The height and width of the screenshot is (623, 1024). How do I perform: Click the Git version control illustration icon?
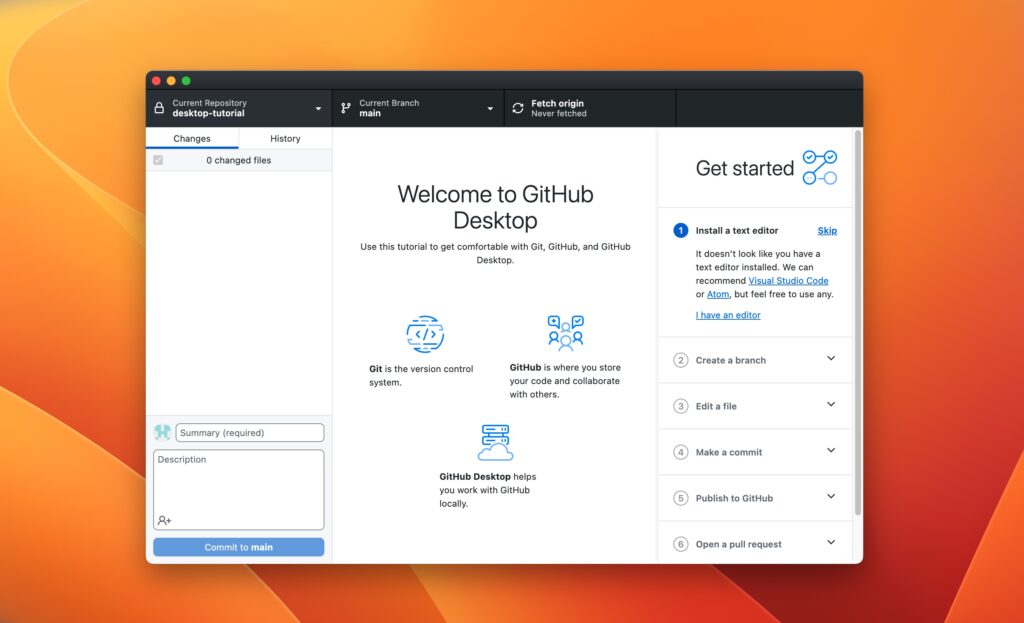tap(423, 333)
